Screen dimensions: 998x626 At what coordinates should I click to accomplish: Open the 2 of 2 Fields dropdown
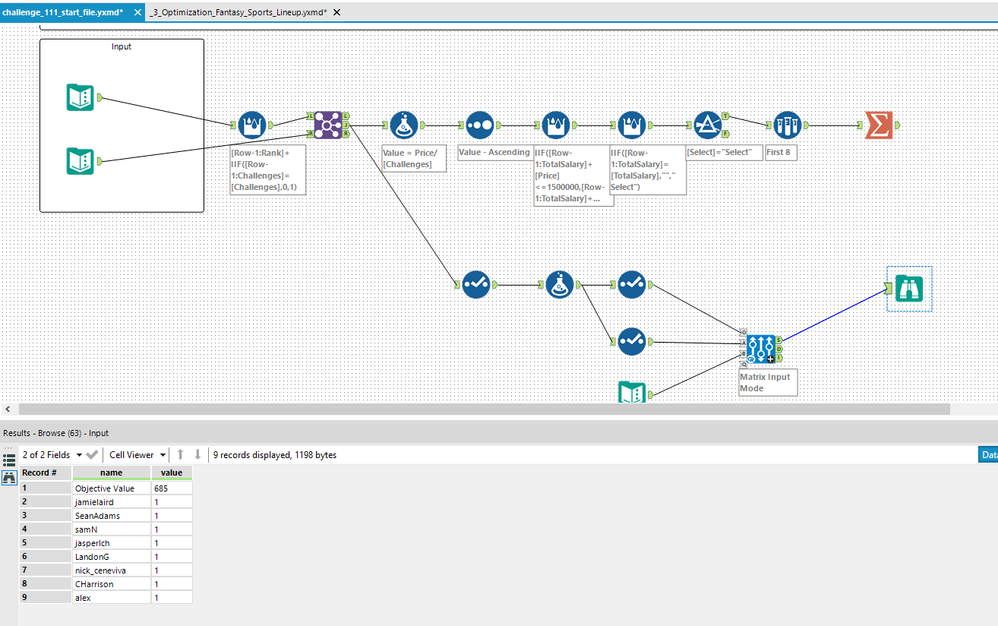click(52, 455)
